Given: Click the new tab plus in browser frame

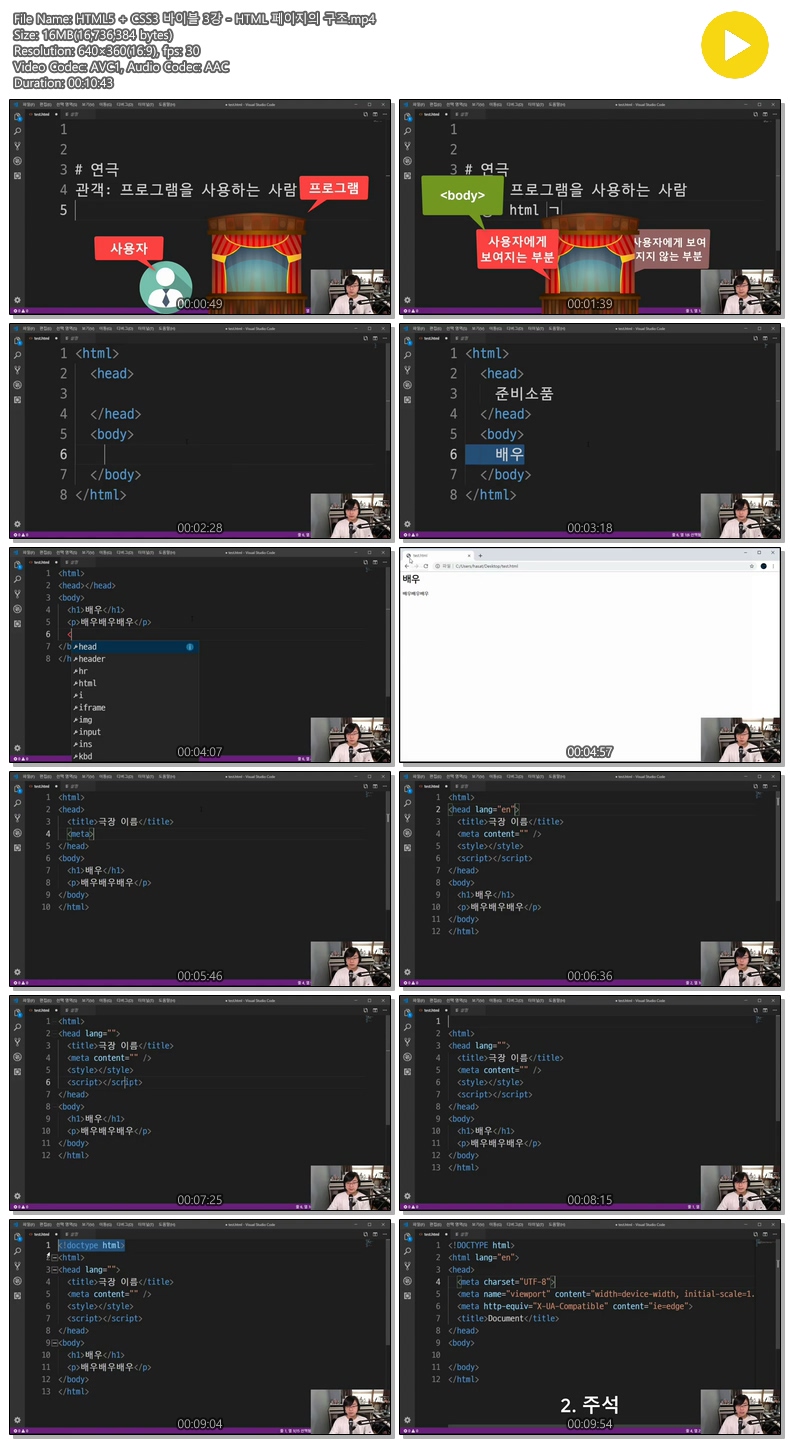Looking at the screenshot, I should point(480,555).
